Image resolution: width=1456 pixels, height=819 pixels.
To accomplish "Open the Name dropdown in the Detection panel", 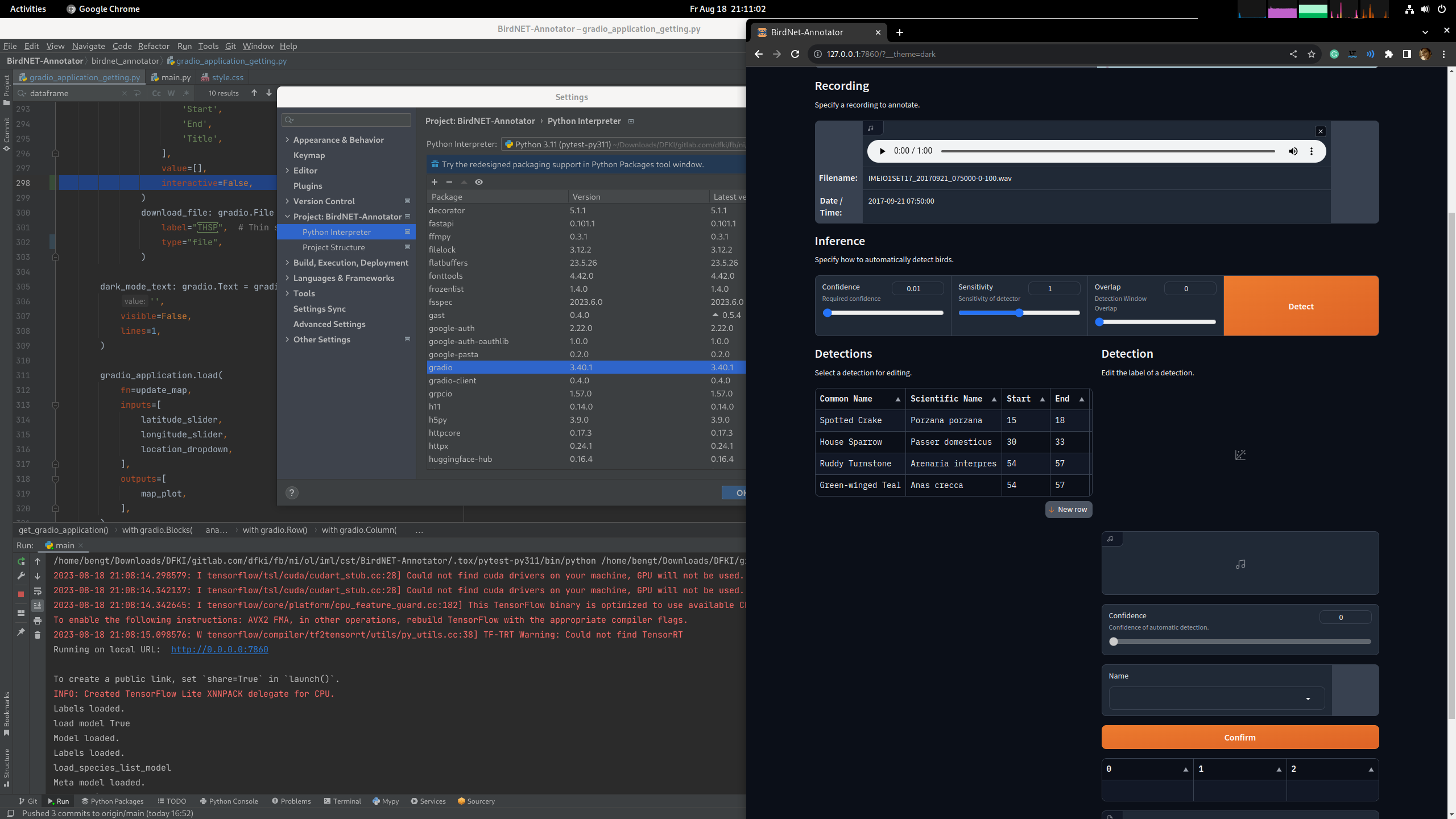I will tap(1309, 698).
